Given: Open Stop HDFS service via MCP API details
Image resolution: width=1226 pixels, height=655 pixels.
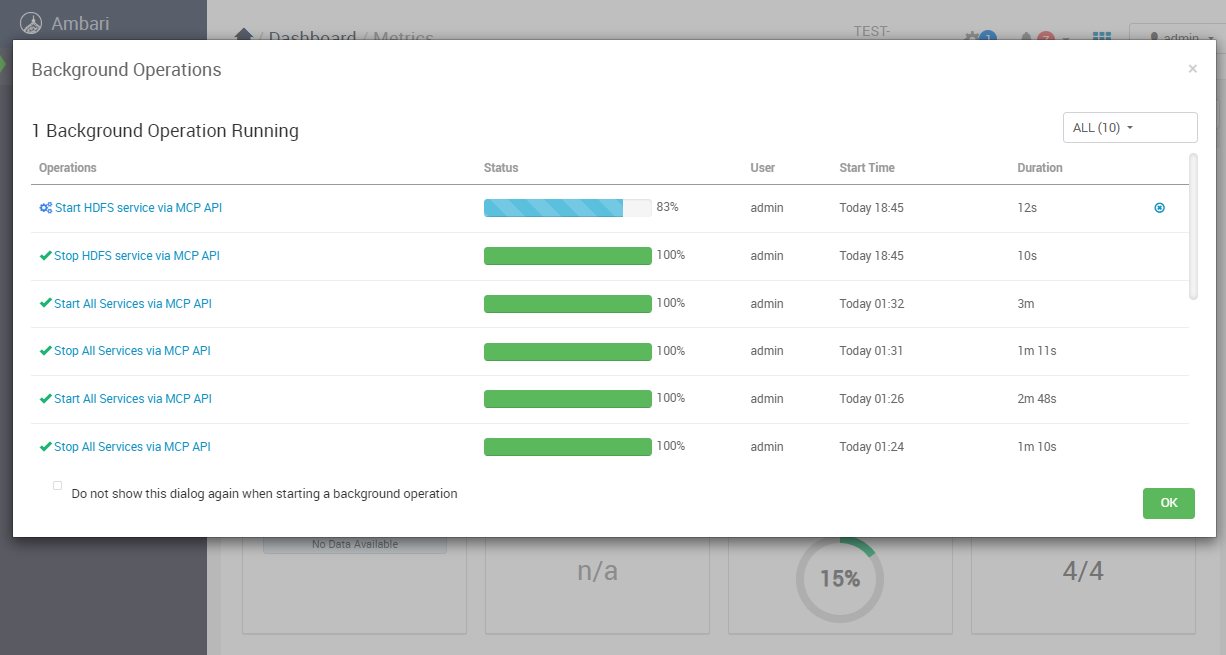Looking at the screenshot, I should 137,256.
